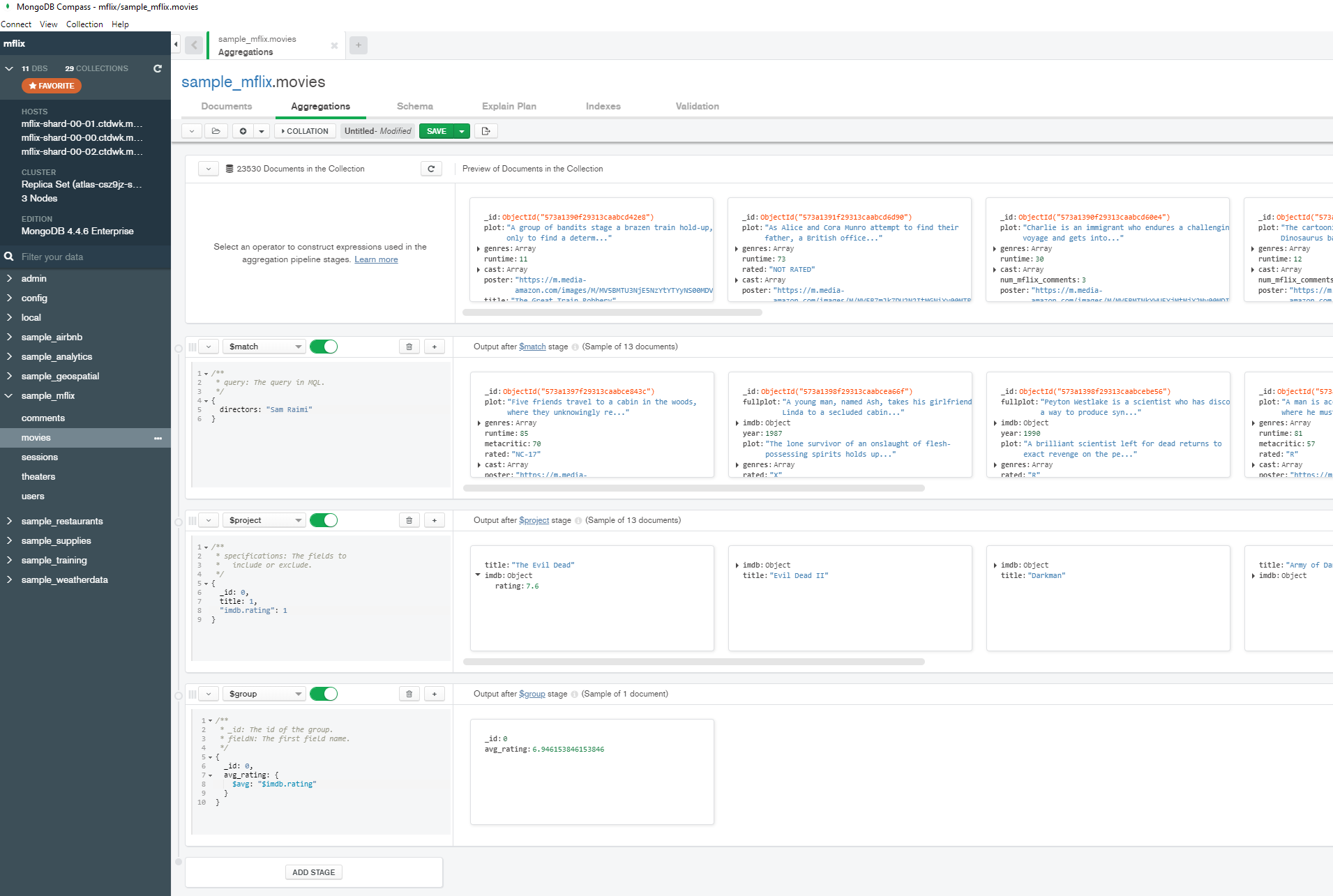Viewport: 1333px width, 896px height.
Task: Click the collection preview horizontal scrollbar
Action: pyautogui.click(x=612, y=313)
